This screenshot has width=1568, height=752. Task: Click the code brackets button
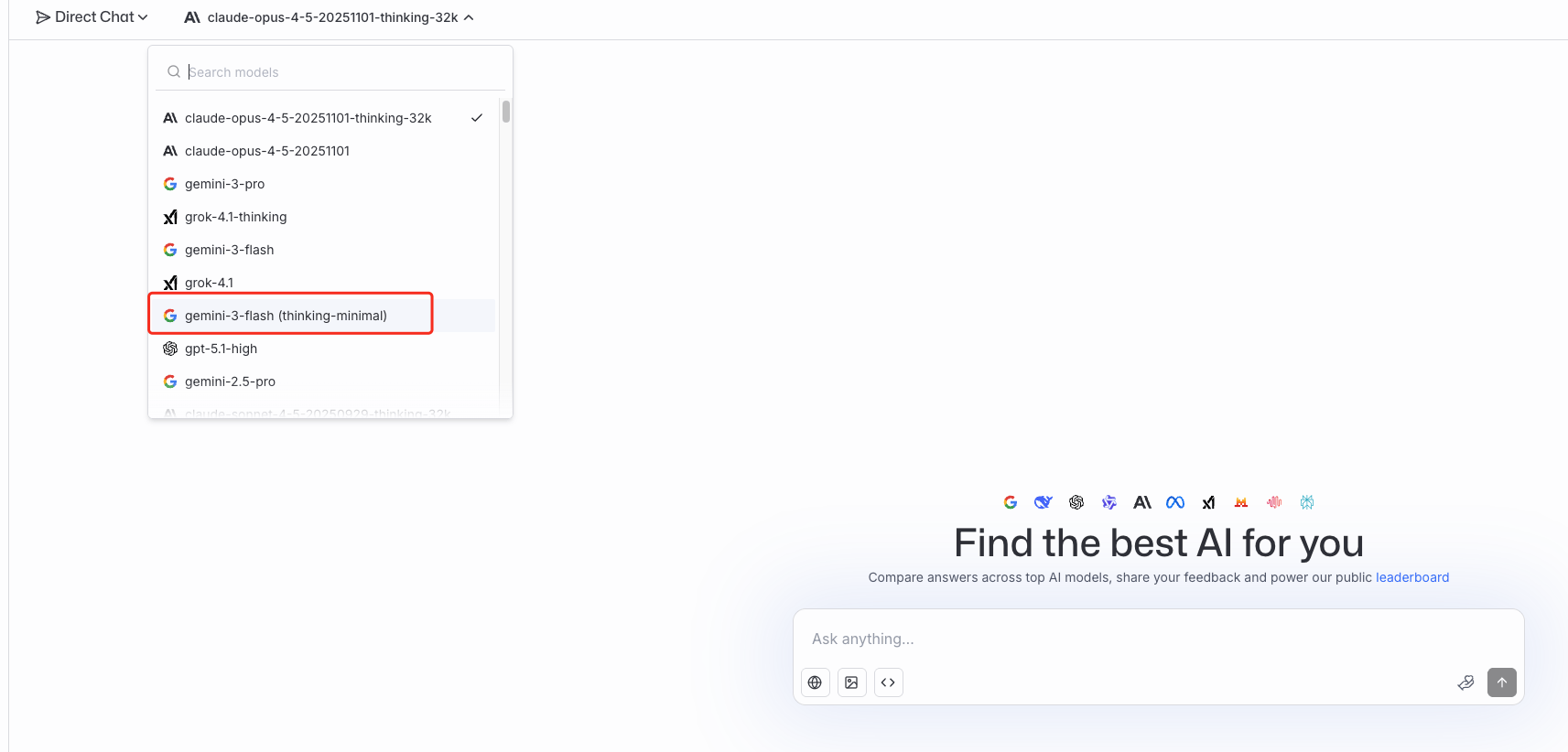888,682
